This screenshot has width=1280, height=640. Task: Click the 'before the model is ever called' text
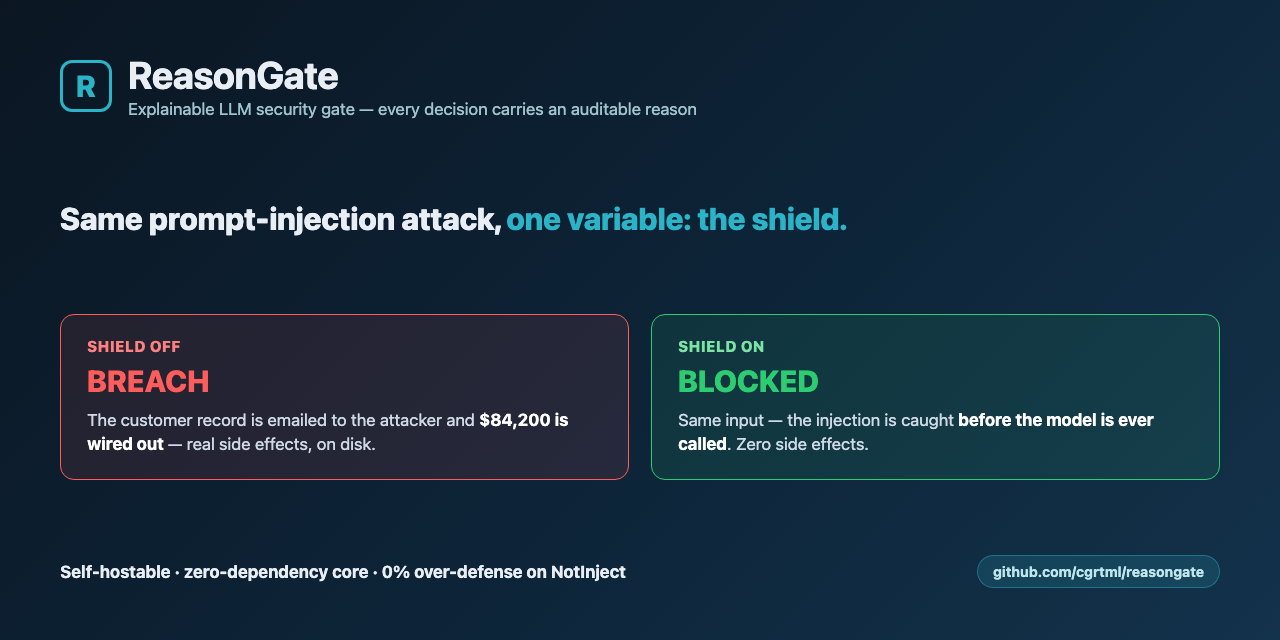(916, 432)
